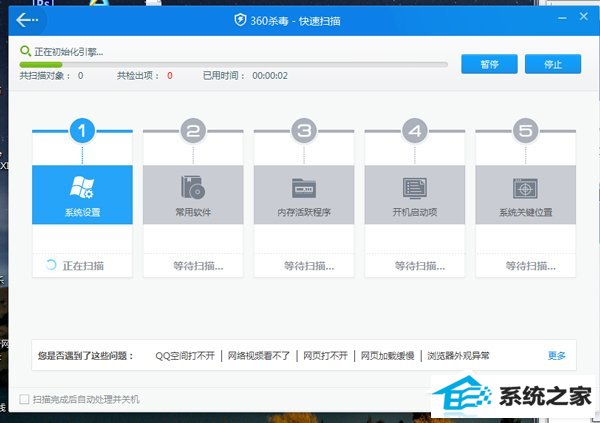The image size is (600, 423).
Task: Click the 开机启动项 label
Action: point(415,212)
